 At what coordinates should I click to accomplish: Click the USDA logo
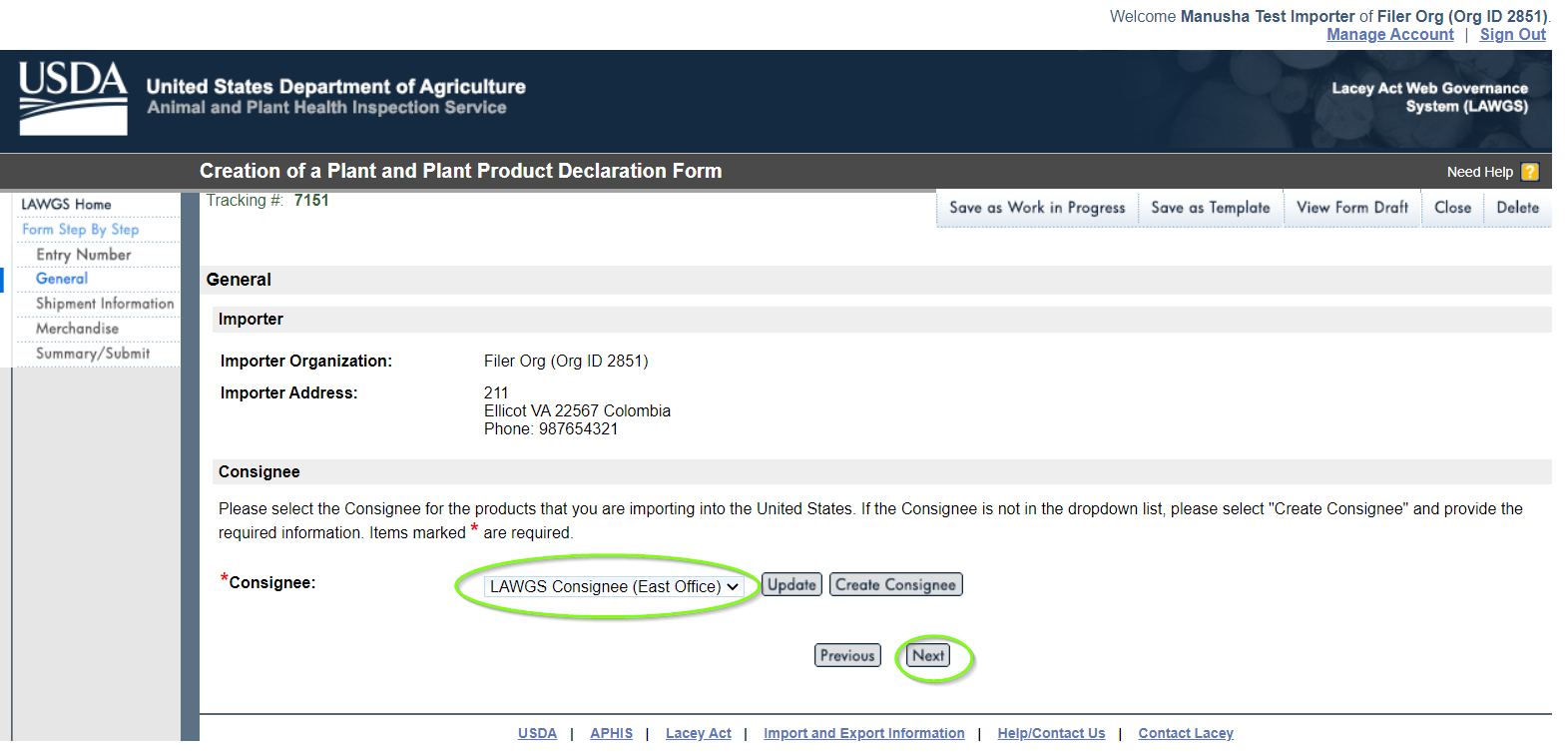[73, 98]
